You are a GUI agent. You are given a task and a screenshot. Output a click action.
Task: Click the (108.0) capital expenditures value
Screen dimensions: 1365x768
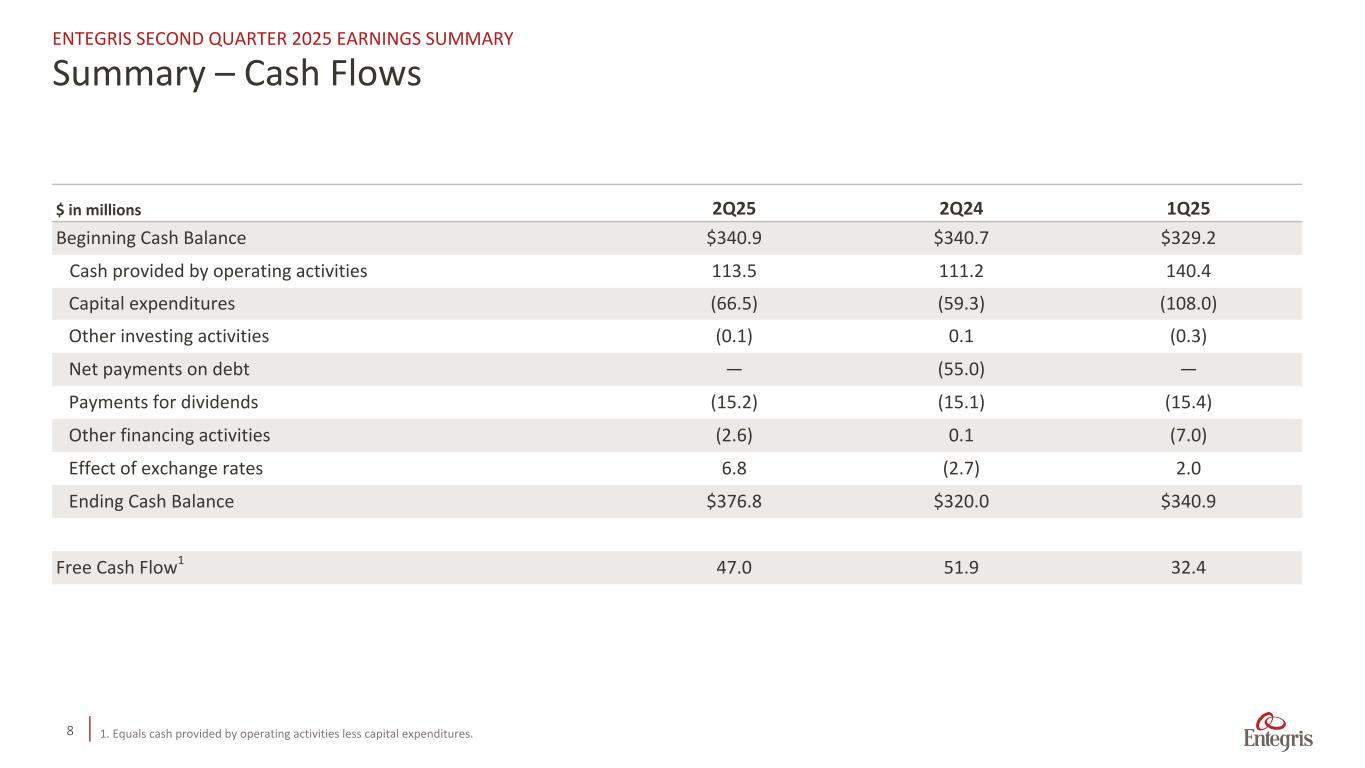(1188, 304)
